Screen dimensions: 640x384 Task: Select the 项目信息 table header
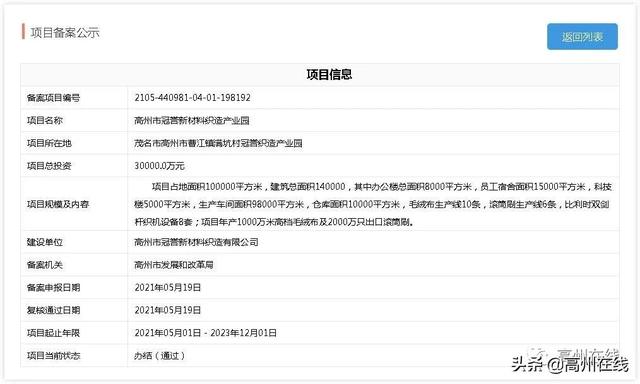point(329,74)
